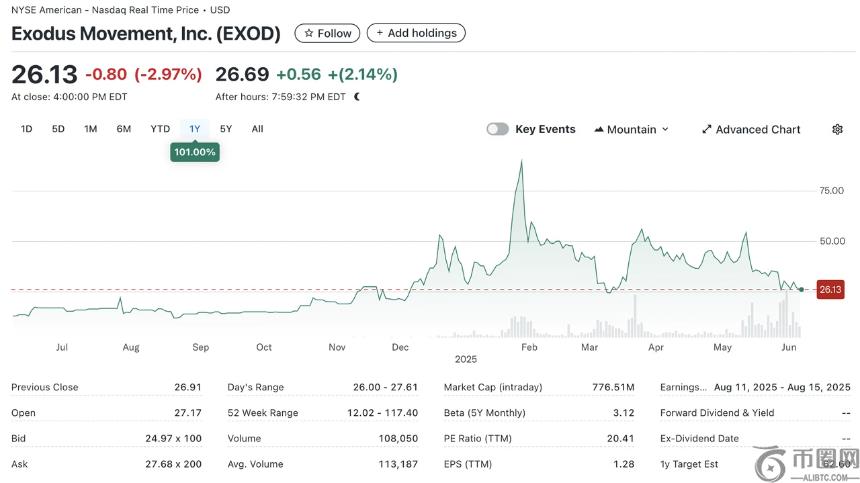The width and height of the screenshot is (860, 483).
Task: Select the 6M time range
Action: click(x=124, y=129)
